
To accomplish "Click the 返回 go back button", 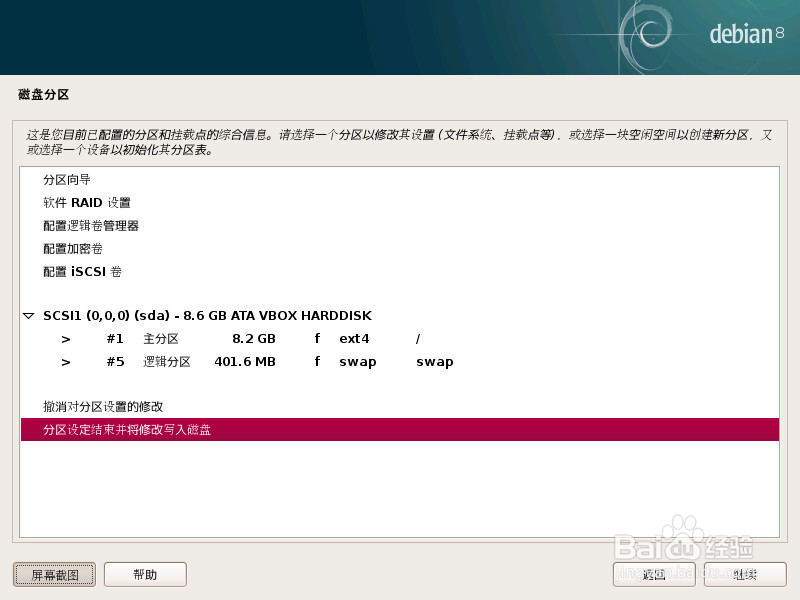I will tap(653, 574).
